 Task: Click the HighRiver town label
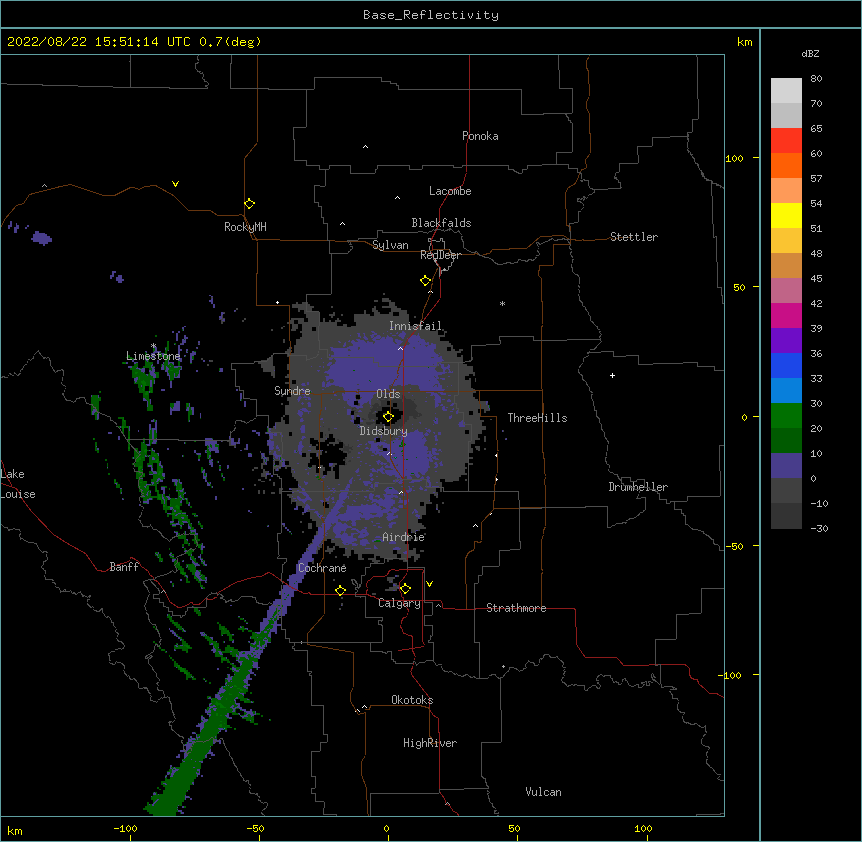click(x=430, y=743)
